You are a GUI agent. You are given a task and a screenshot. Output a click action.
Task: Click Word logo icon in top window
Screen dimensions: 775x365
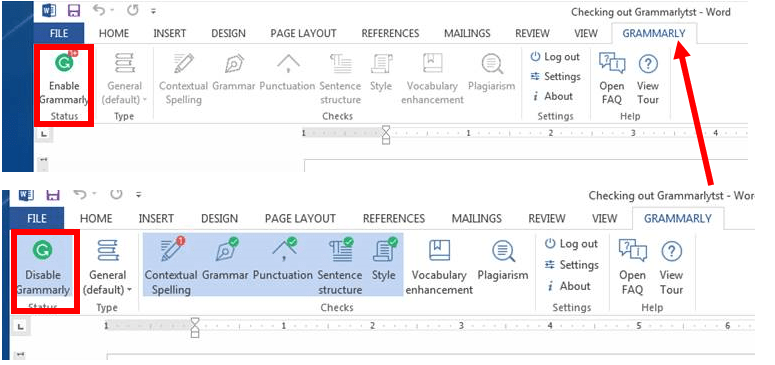(49, 10)
